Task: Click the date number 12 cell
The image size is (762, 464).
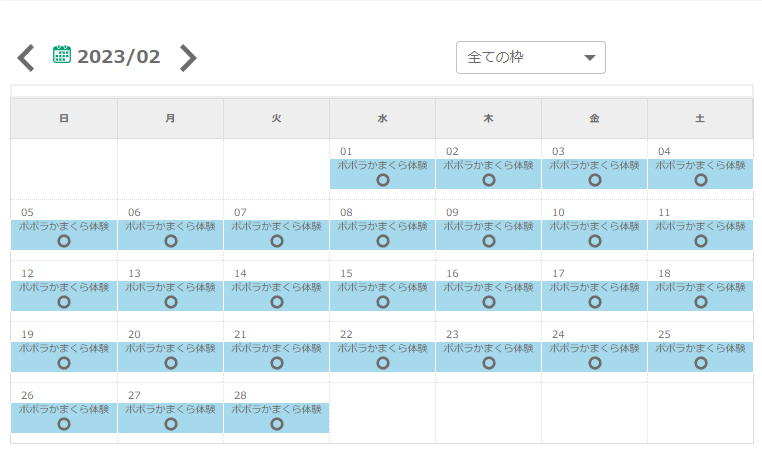Action: [27, 273]
